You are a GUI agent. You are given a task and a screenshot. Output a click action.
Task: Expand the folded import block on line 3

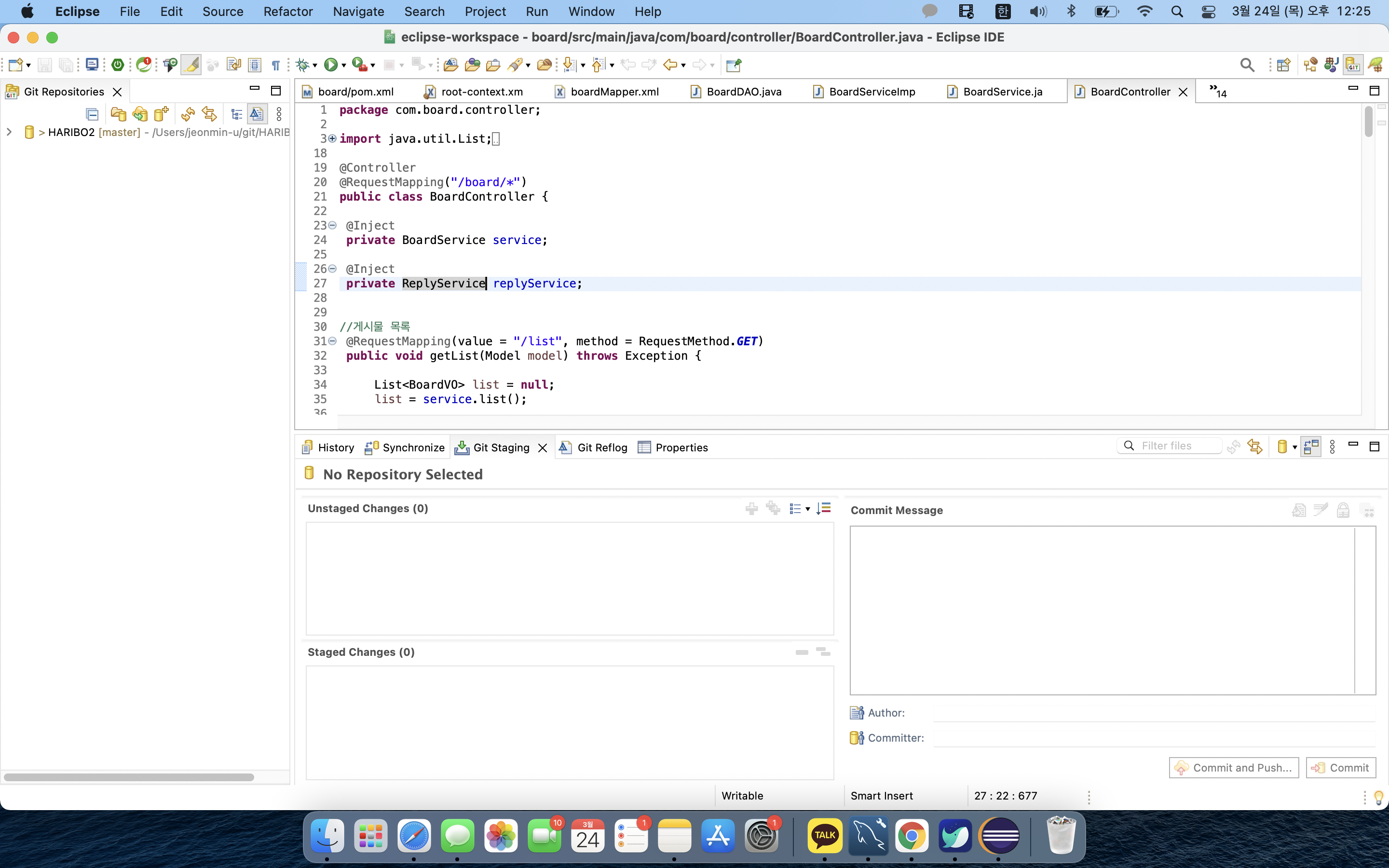(x=332, y=138)
